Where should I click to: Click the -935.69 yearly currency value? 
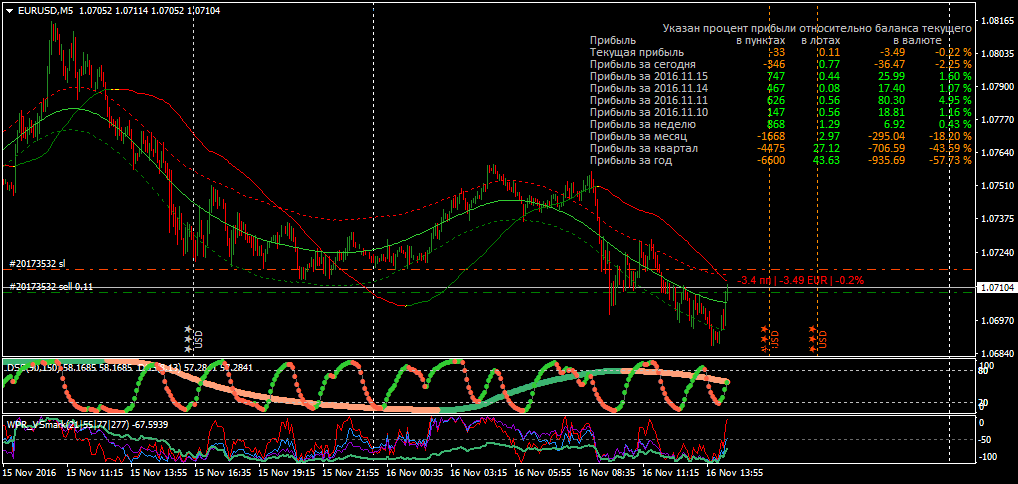pos(886,160)
